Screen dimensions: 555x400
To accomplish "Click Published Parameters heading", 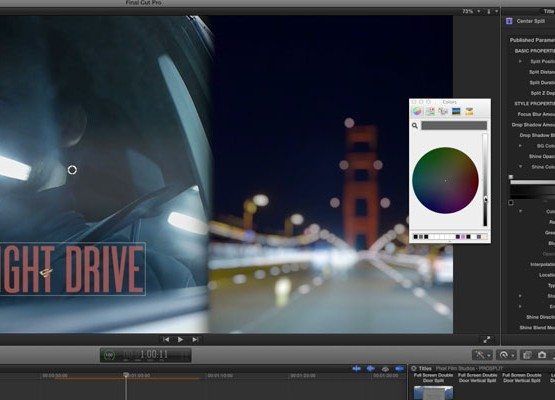I will tap(532, 40).
